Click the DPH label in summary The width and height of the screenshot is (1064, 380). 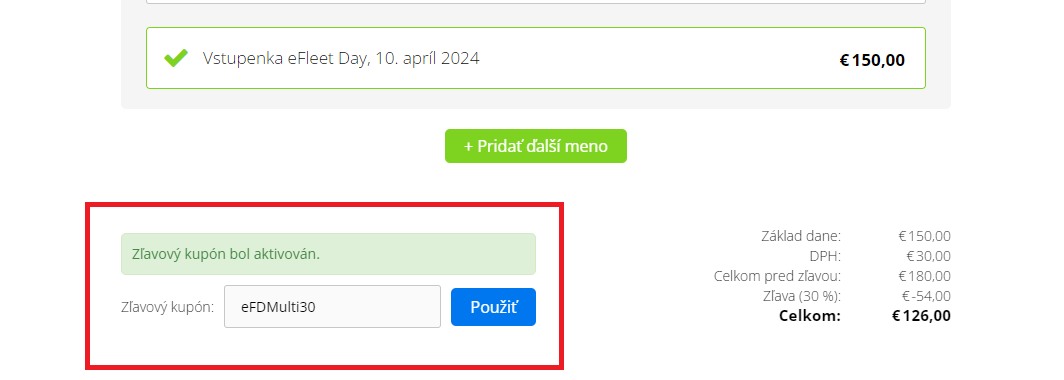coord(825,256)
